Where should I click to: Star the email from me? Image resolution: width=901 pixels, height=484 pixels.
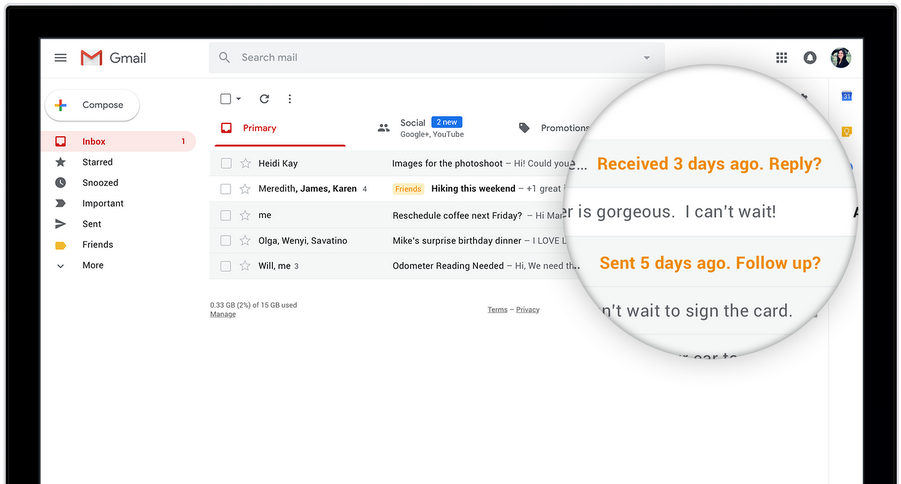click(245, 215)
